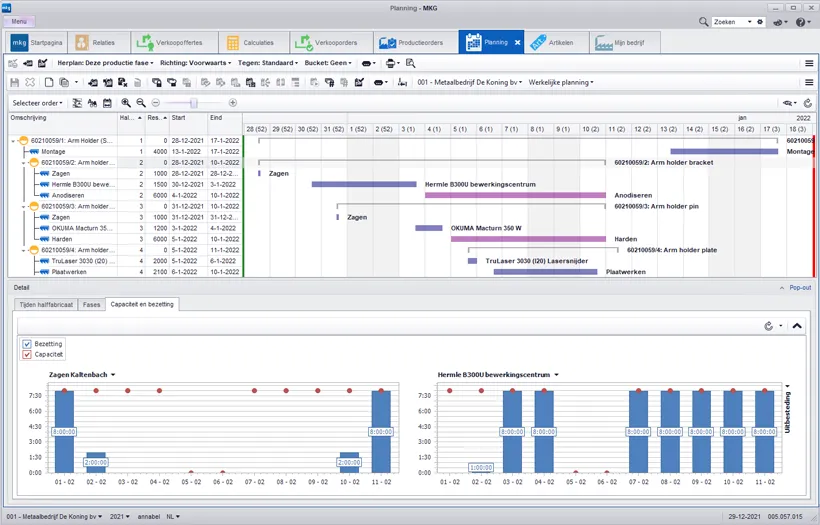Click the search preview magnifier icon
The height and width of the screenshot is (525, 820).
(x=411, y=63)
